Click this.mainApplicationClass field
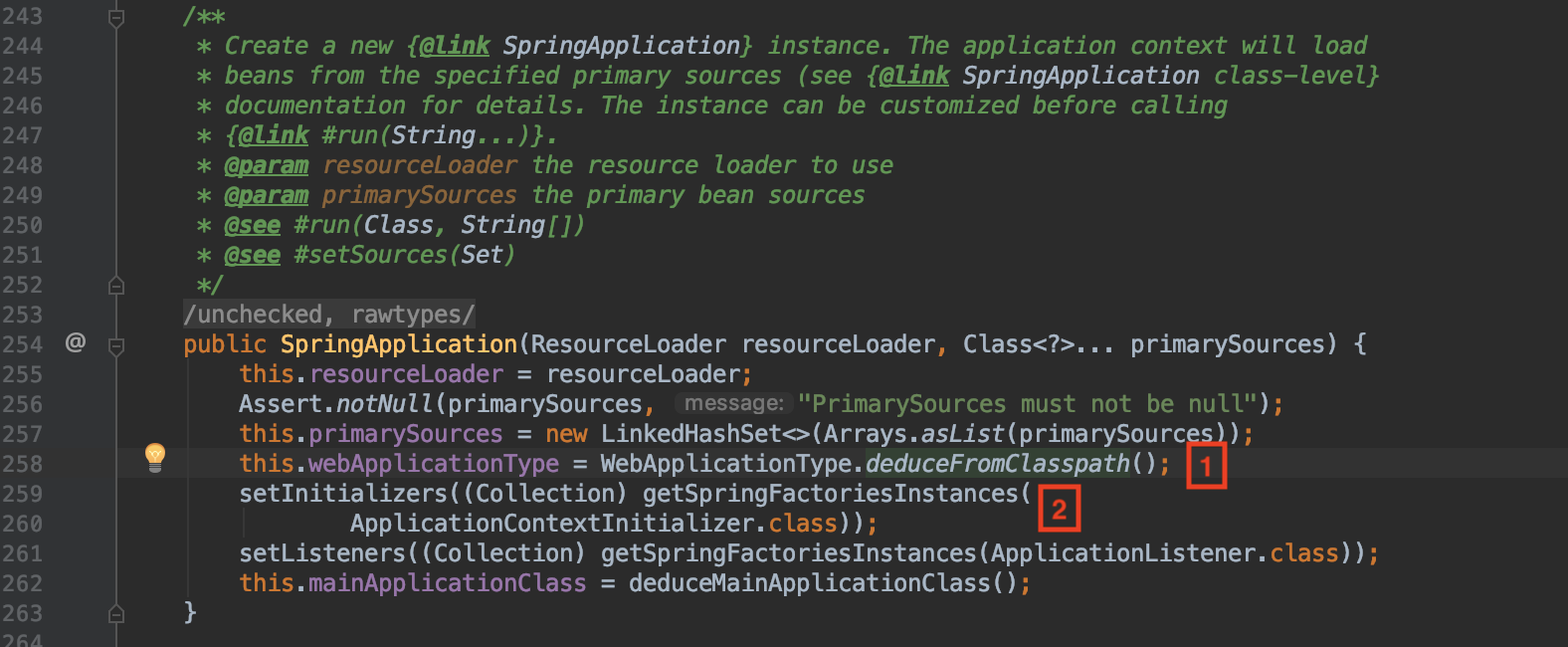The image size is (1568, 647). (413, 583)
